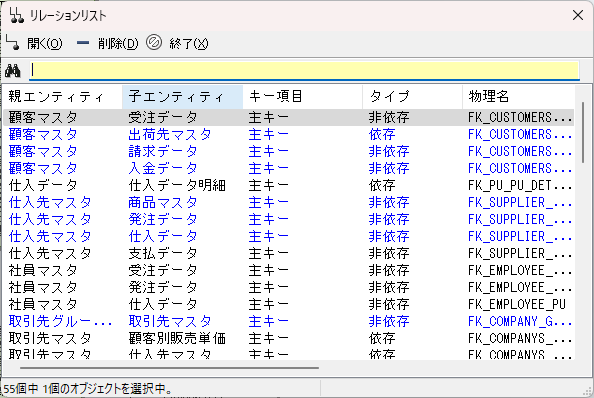Image resolution: width=594 pixels, height=398 pixels.
Task: Sort by 子エンティティ column header
Action: click(182, 97)
